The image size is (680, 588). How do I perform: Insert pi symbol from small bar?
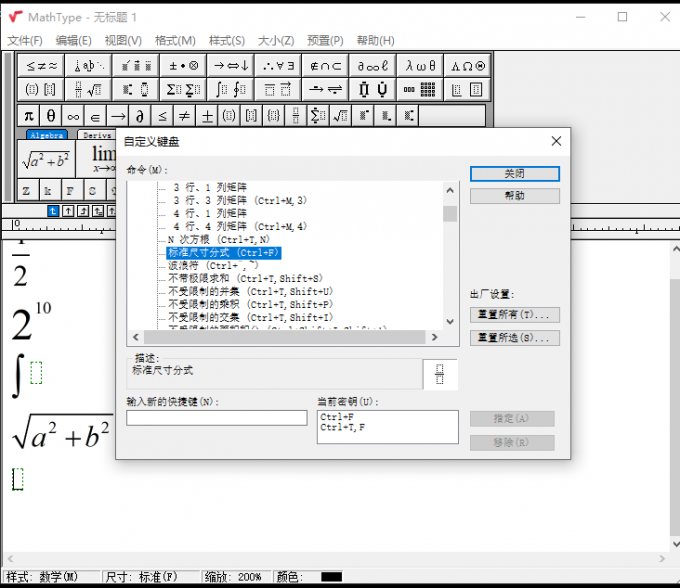point(29,116)
